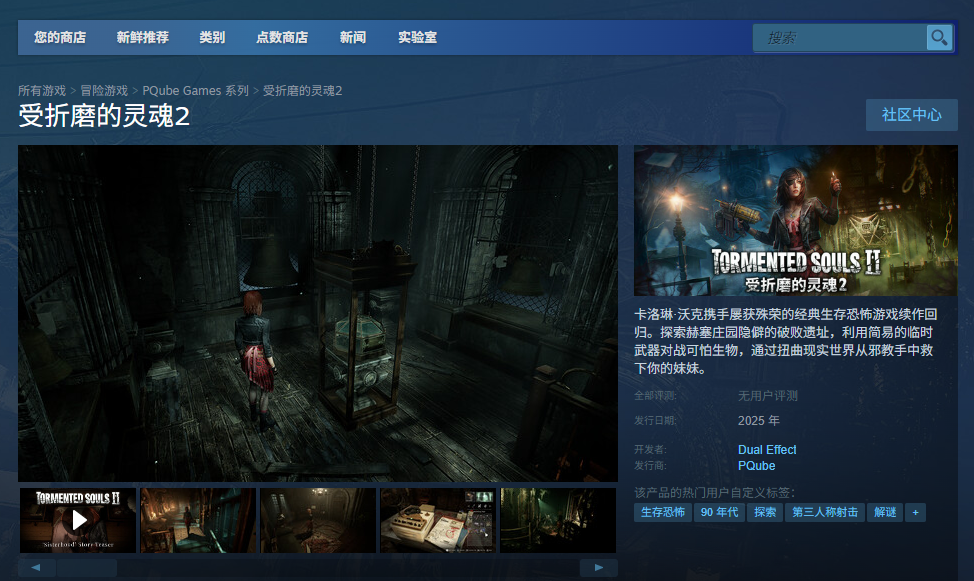
Task: Expand the 类别 menu
Action: pyautogui.click(x=212, y=37)
